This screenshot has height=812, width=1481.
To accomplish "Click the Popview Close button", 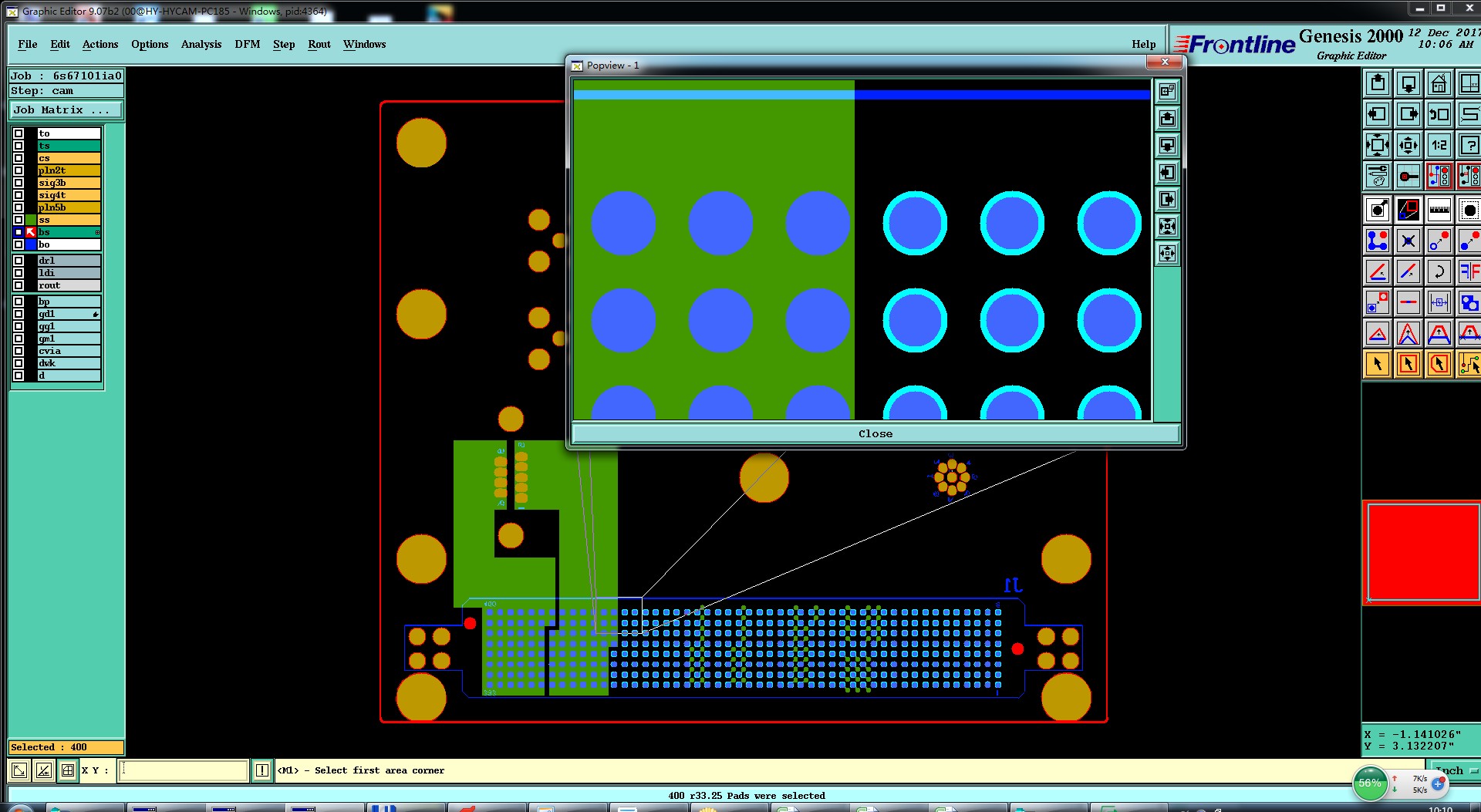I will click(875, 433).
